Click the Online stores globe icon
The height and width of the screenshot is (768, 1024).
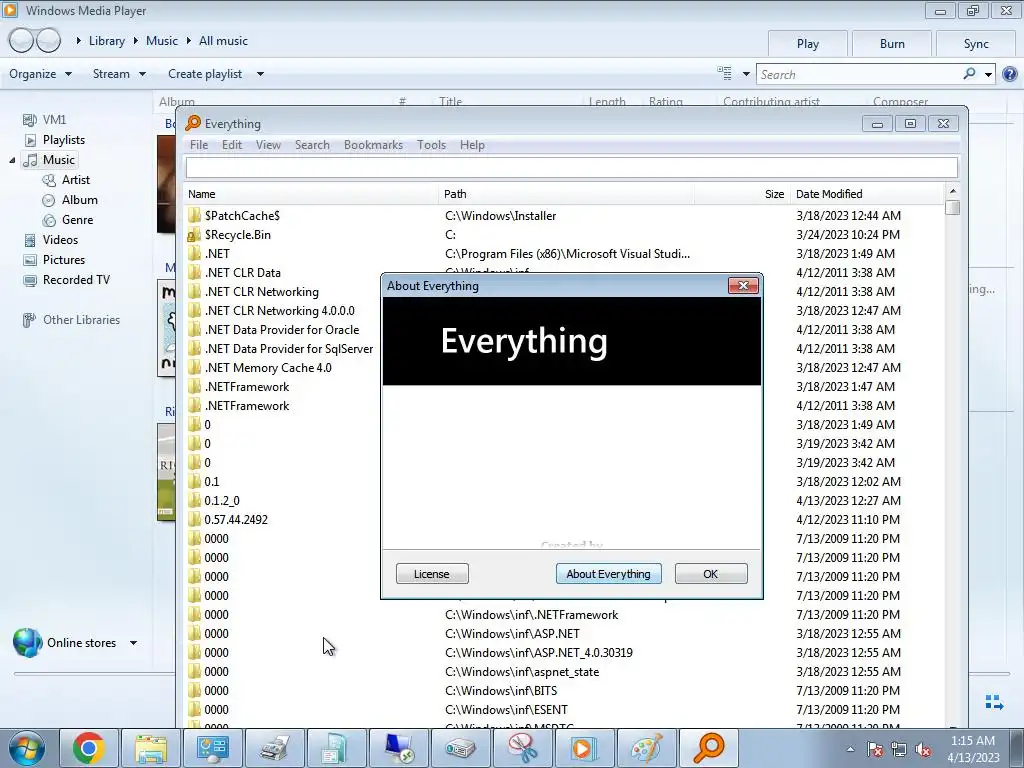point(27,643)
